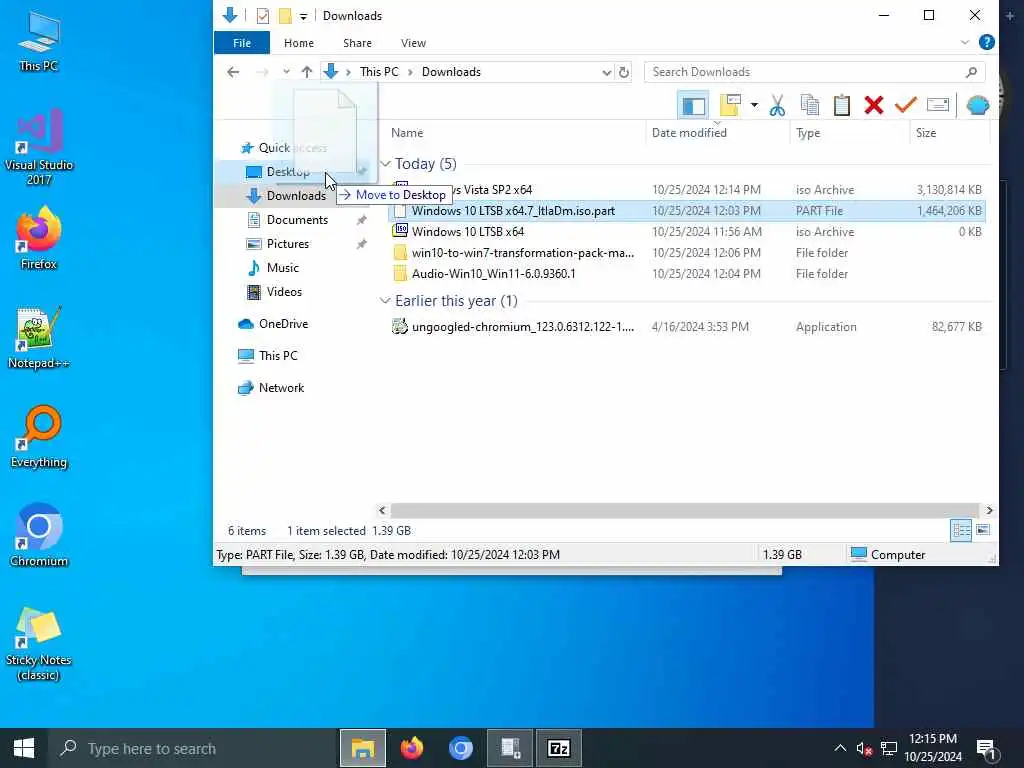The image size is (1024, 768).
Task: Collapse the Earlier this year group
Action: 385,301
